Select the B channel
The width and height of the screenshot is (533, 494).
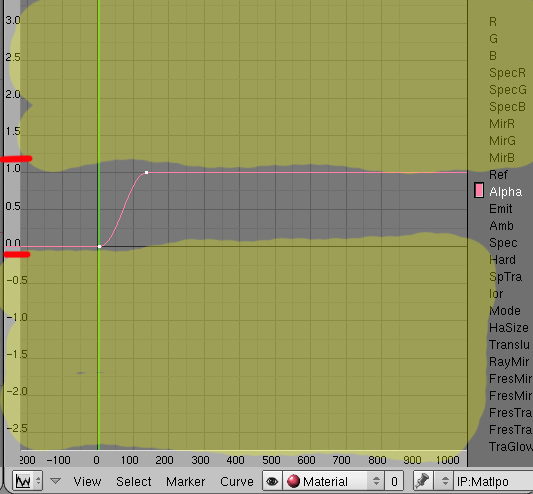tap(493, 56)
